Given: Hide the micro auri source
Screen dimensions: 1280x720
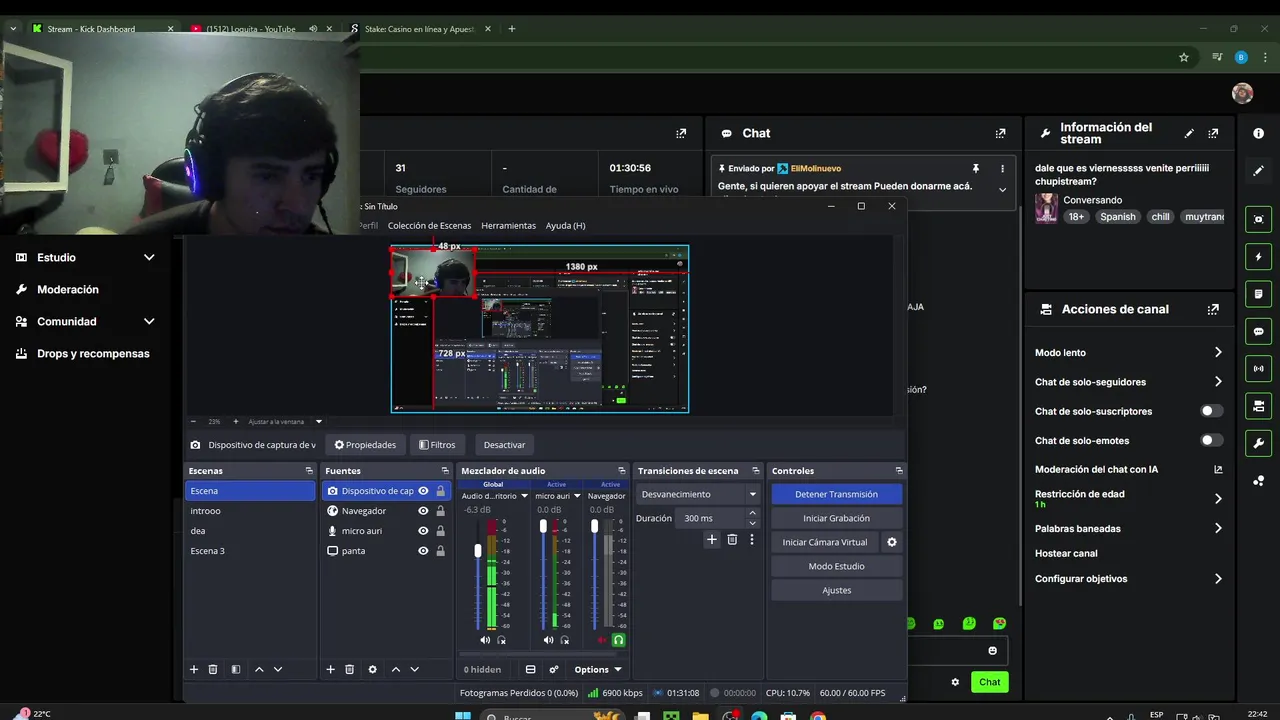Looking at the screenshot, I should [423, 531].
